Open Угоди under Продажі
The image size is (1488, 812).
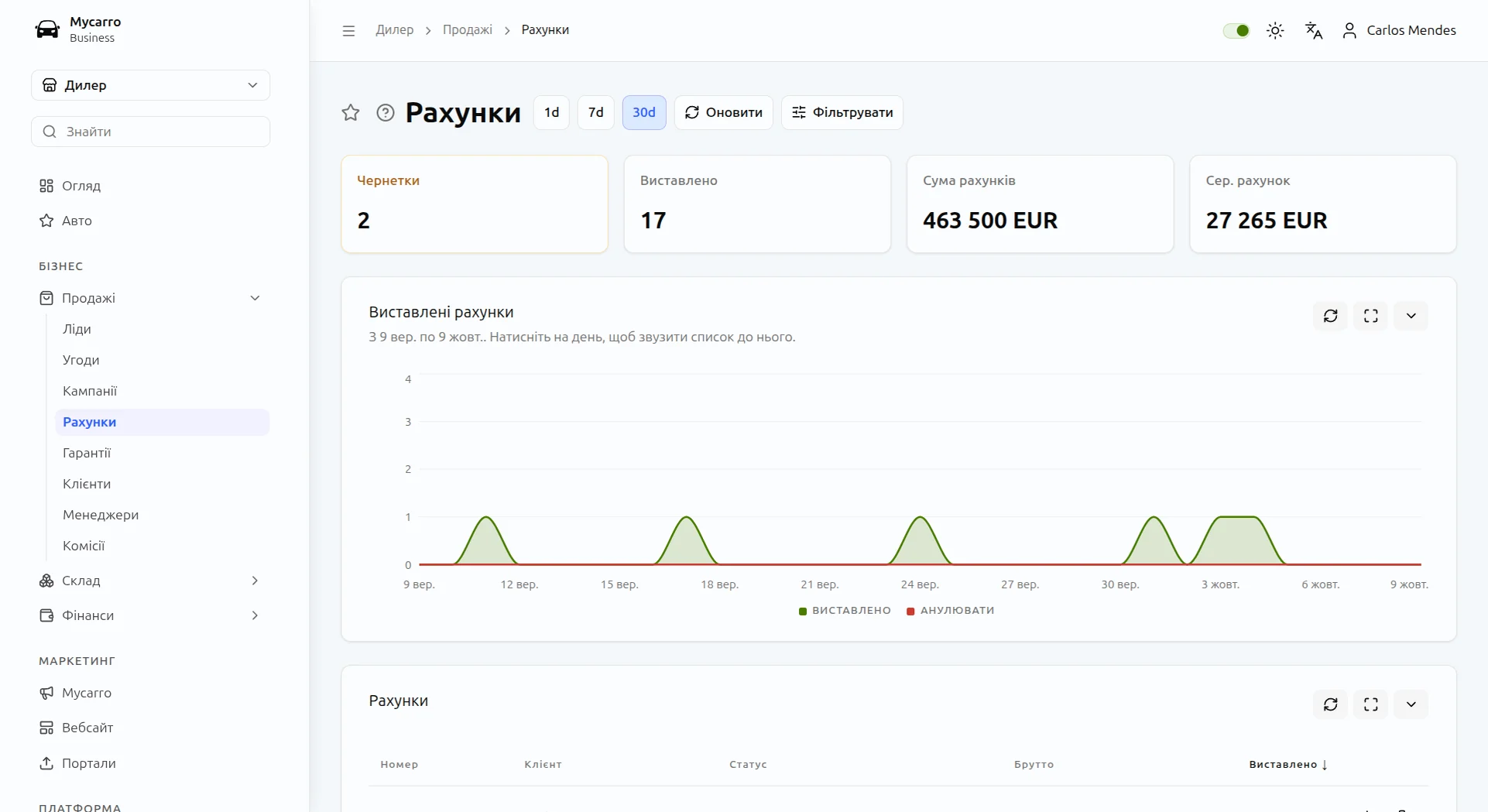[162, 360]
